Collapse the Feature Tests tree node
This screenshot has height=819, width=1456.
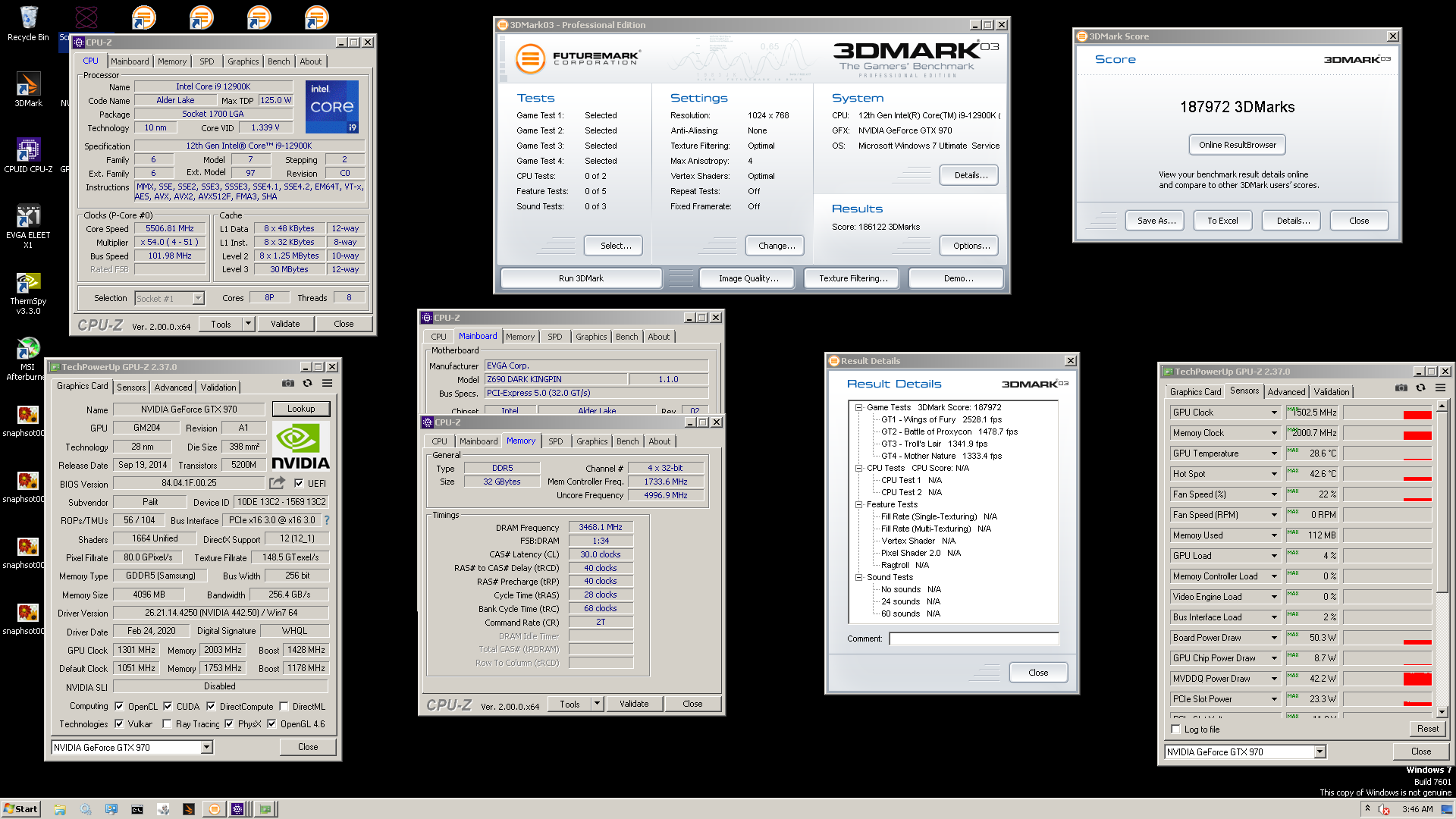click(x=859, y=504)
